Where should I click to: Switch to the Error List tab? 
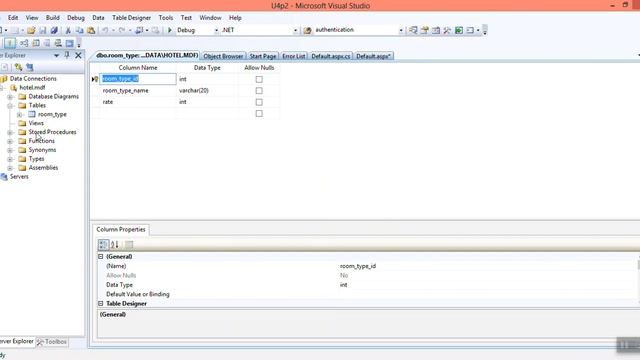click(x=294, y=56)
